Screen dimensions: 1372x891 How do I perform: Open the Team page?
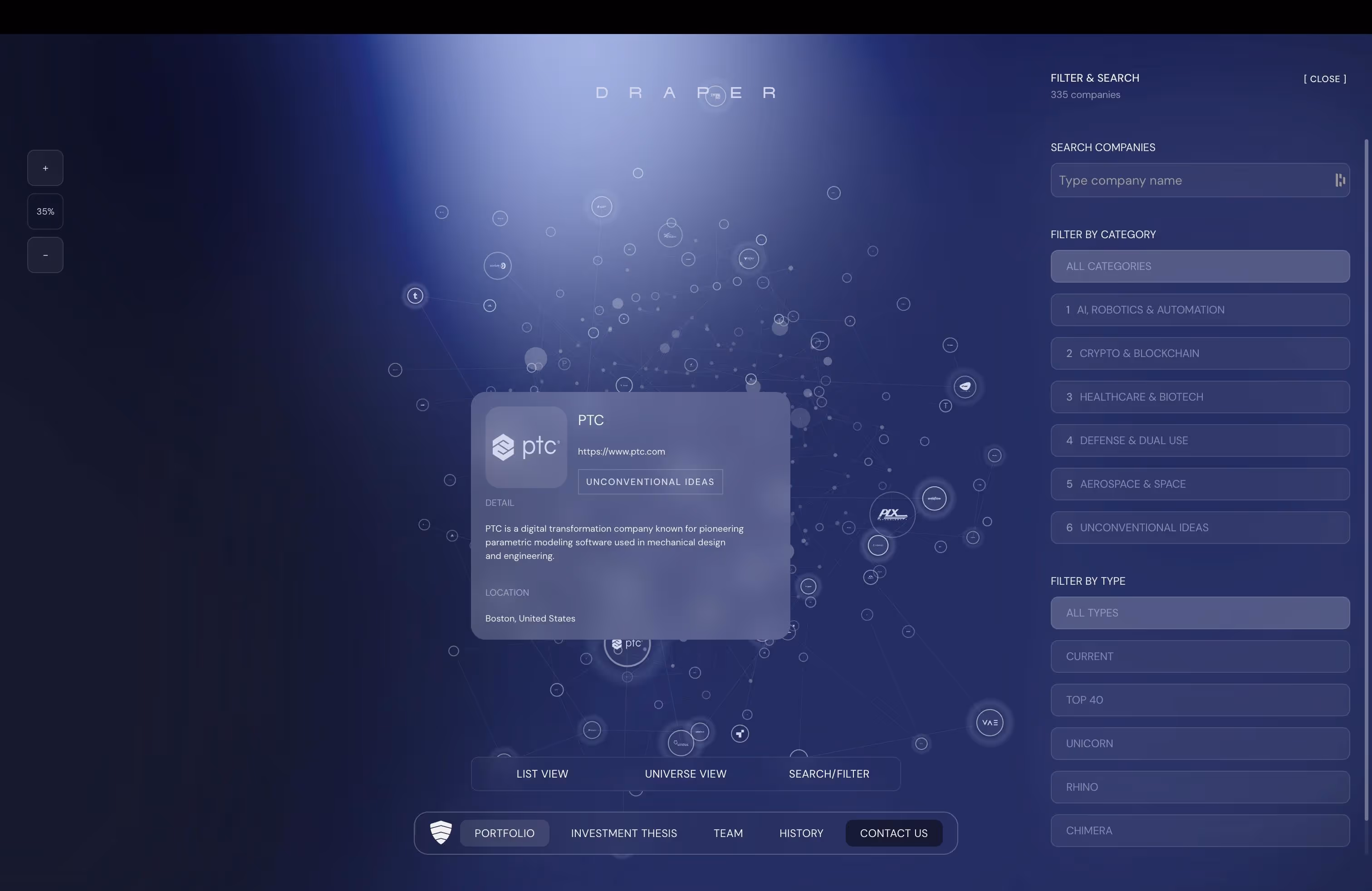click(727, 833)
